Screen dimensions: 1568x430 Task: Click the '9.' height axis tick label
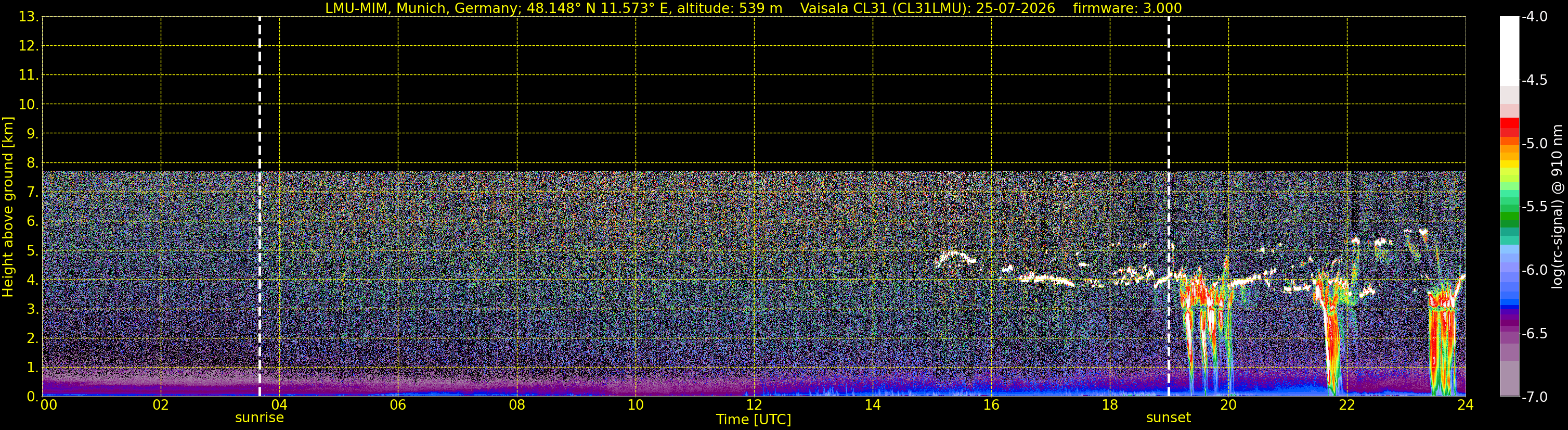click(32, 134)
